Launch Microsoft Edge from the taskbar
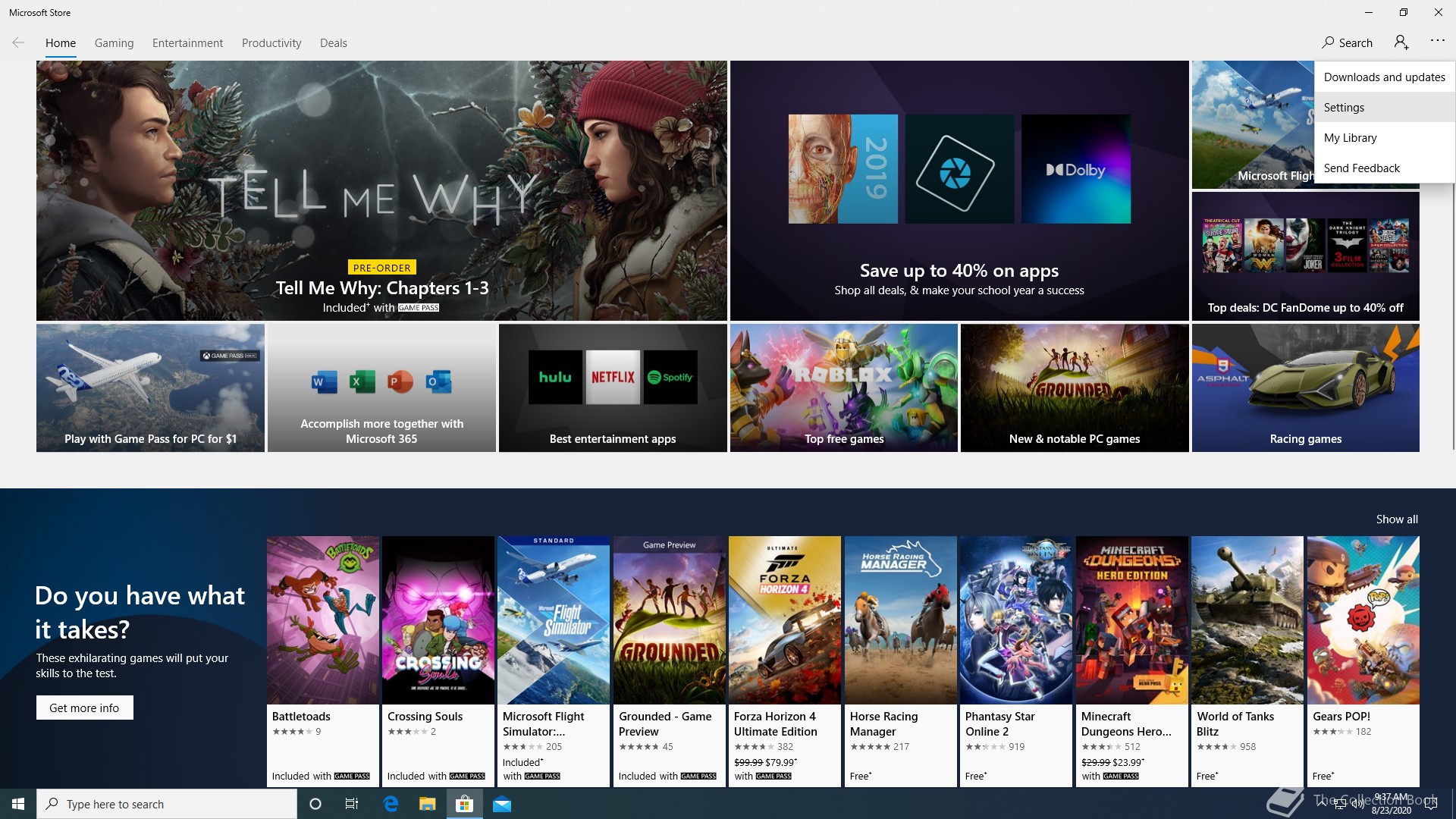This screenshot has height=819, width=1456. (391, 804)
